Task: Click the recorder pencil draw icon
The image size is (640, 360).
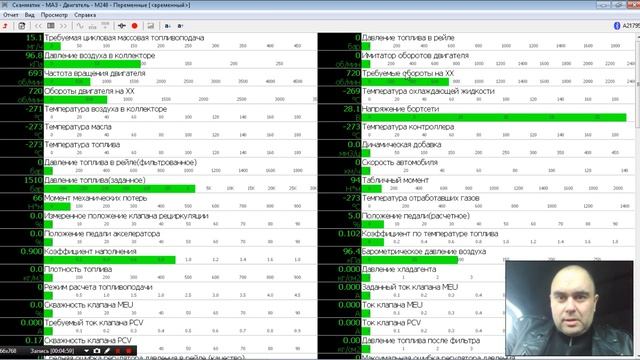Action: coord(107,351)
